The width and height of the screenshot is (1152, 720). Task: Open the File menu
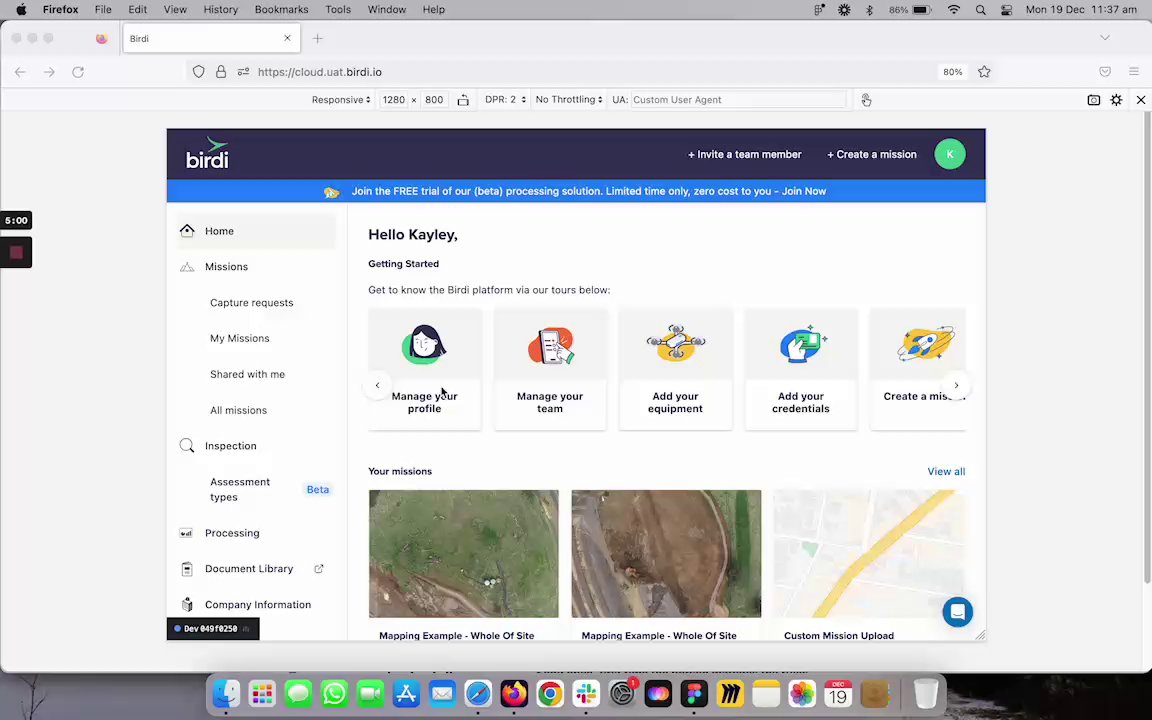103,10
